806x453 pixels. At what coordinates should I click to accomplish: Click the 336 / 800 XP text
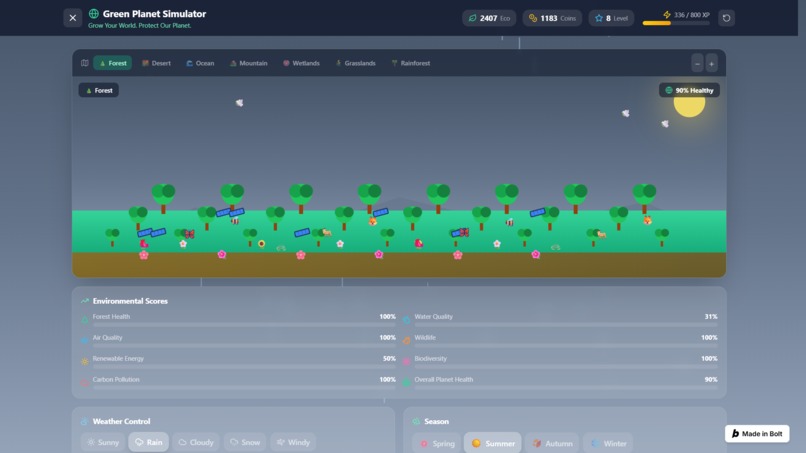coord(691,15)
